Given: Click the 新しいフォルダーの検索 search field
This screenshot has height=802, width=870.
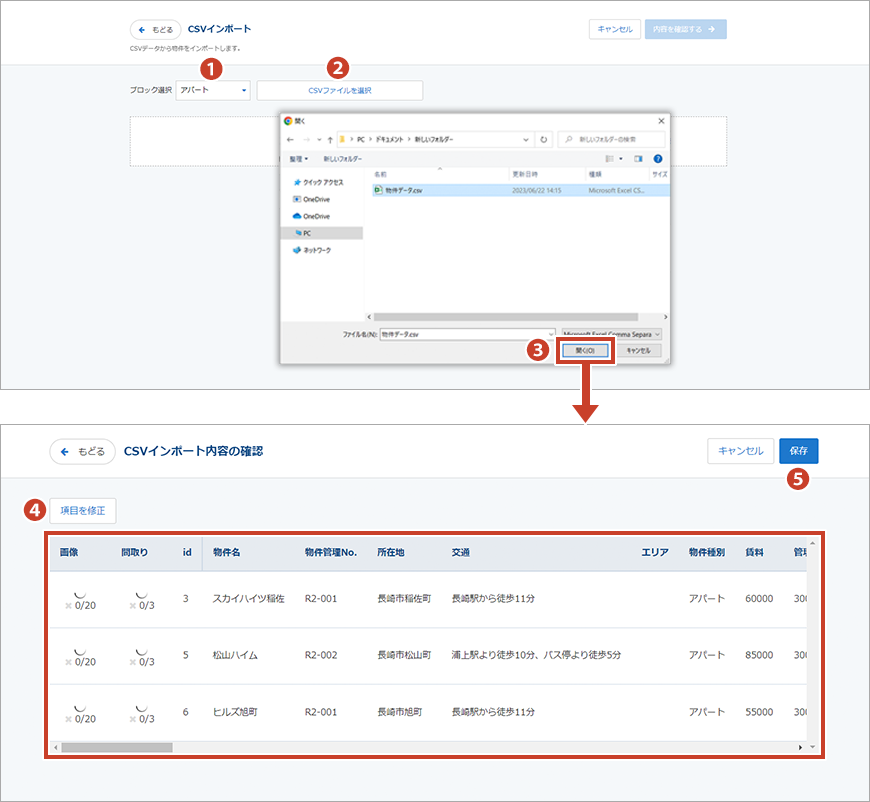Looking at the screenshot, I should [x=610, y=139].
